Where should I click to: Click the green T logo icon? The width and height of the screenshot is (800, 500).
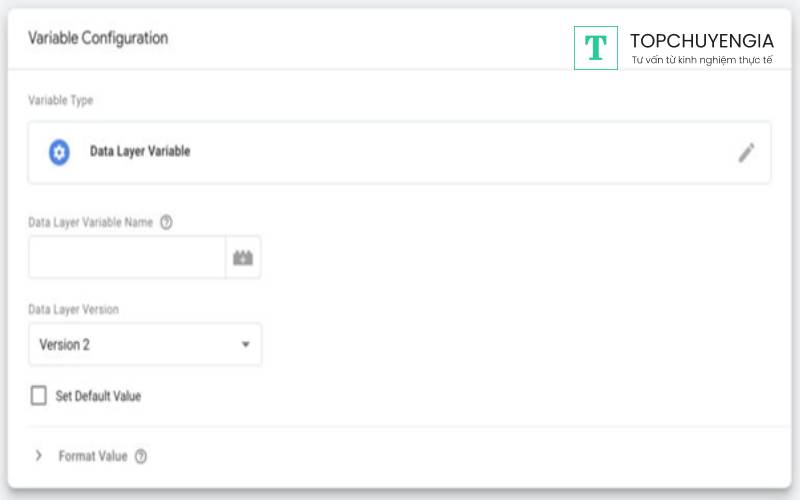pos(596,48)
